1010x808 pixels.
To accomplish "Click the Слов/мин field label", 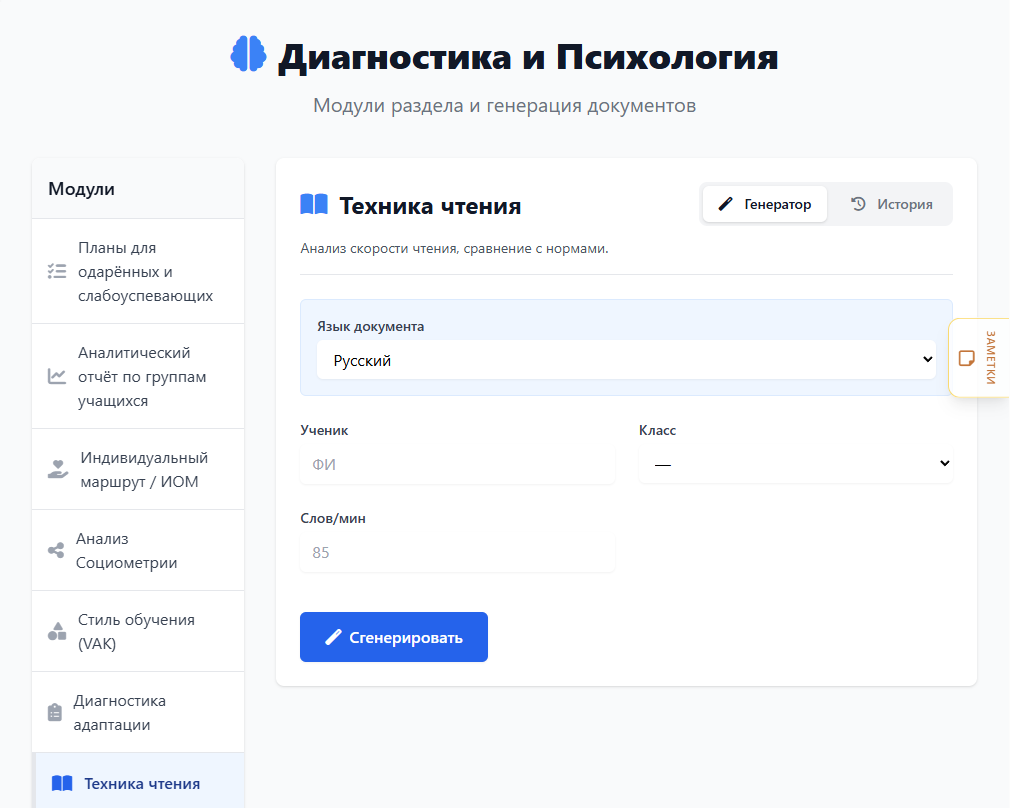I will click(x=332, y=518).
